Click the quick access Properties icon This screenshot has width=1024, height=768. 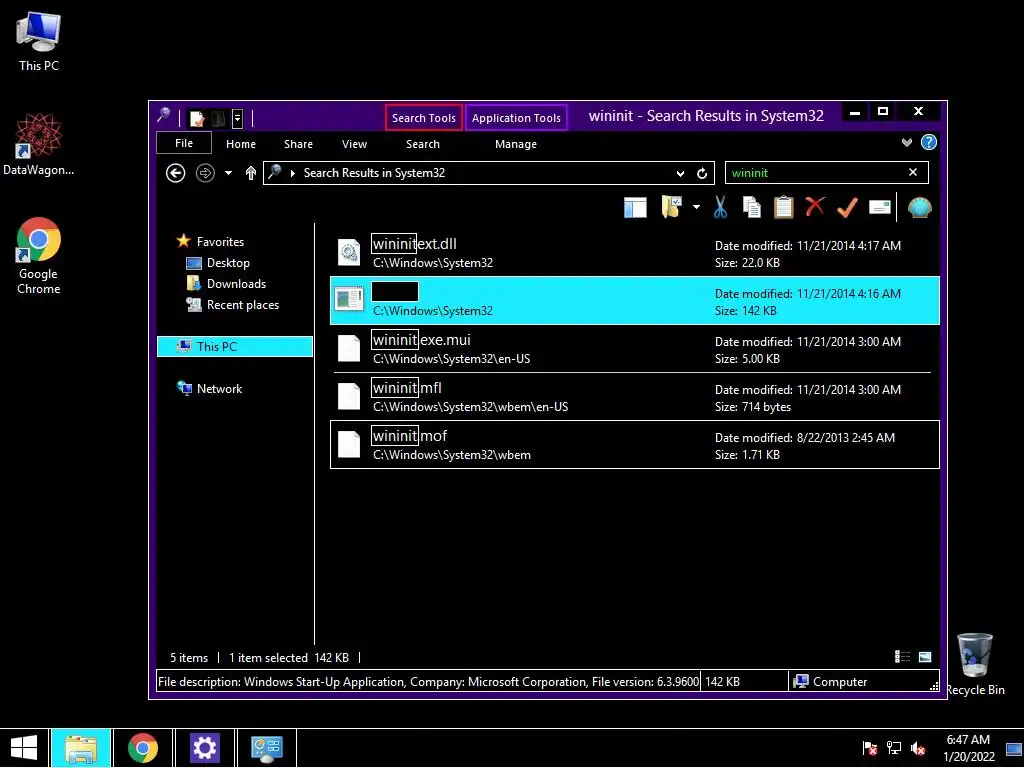click(197, 118)
